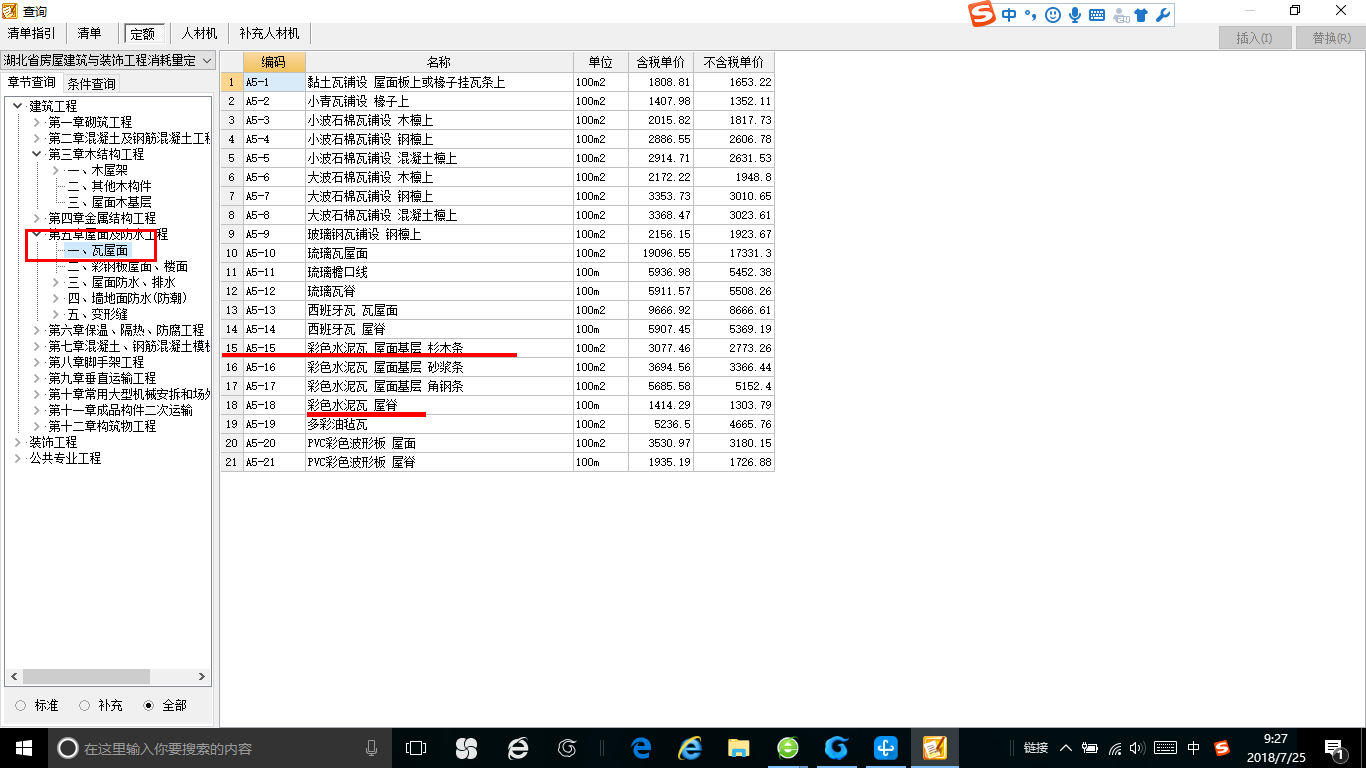This screenshot has height=768, width=1366.
Task: Select row A5-18 彩色水泥瓦 屋脊
Action: pyautogui.click(x=497, y=405)
